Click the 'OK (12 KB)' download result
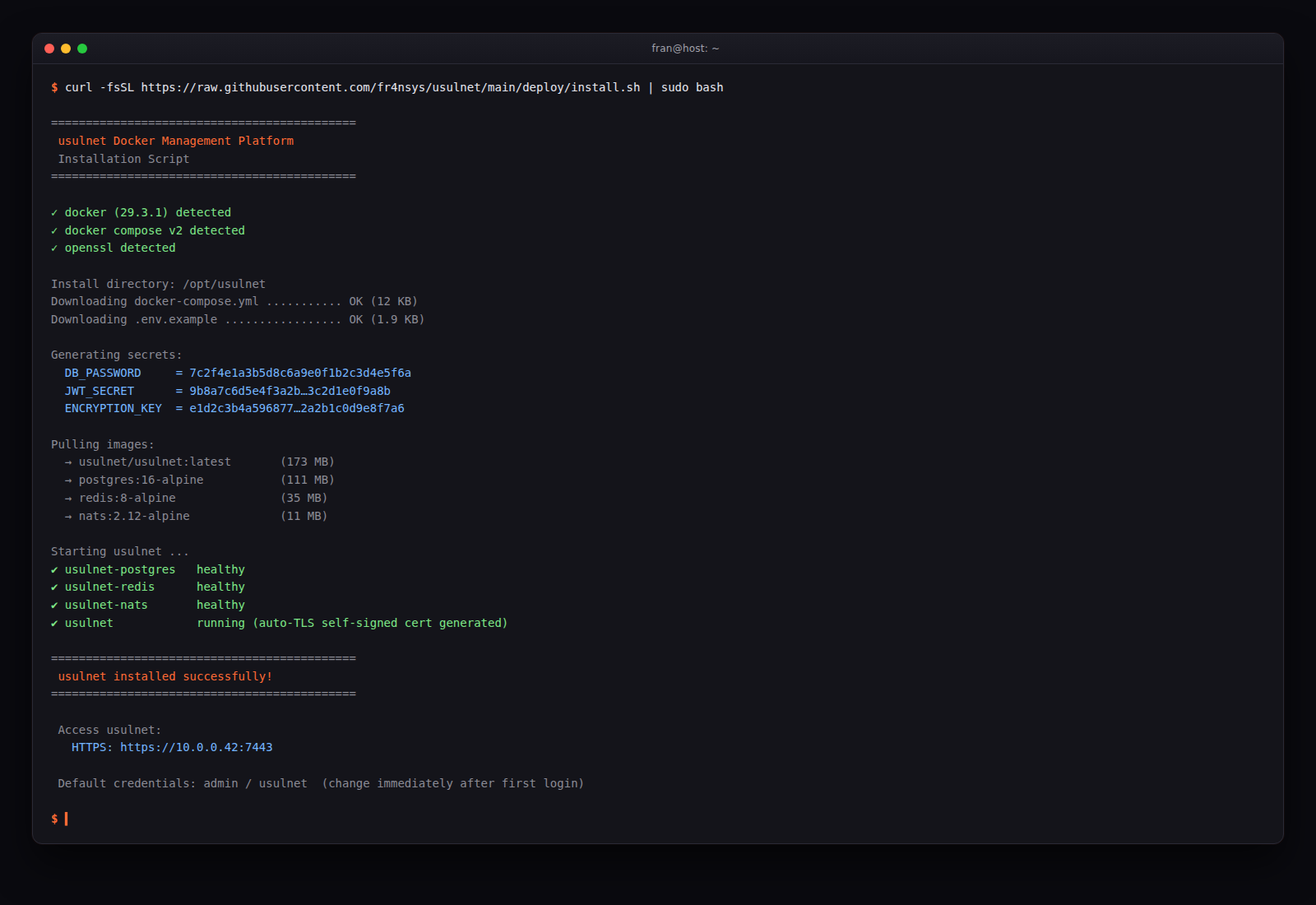 point(383,301)
